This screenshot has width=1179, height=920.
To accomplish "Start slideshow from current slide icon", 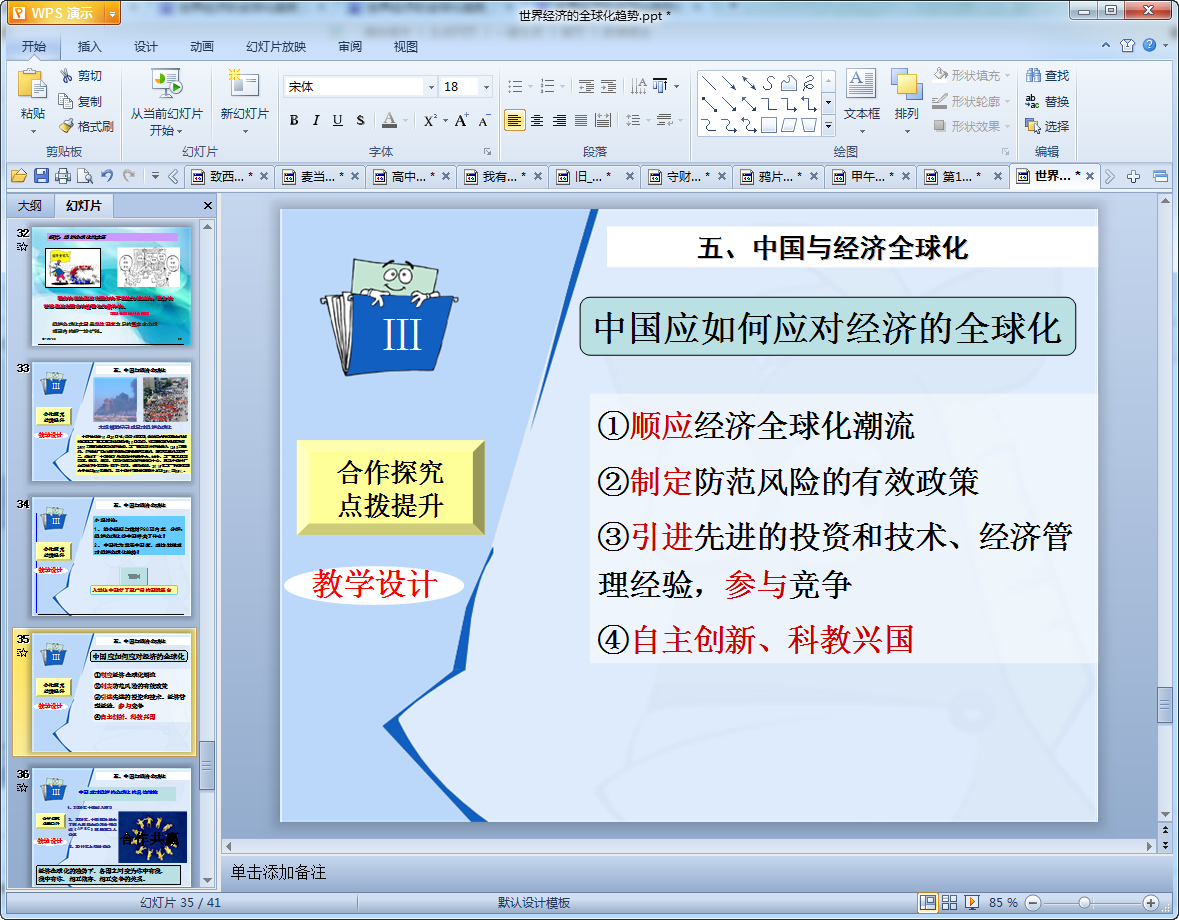I will pos(166,84).
